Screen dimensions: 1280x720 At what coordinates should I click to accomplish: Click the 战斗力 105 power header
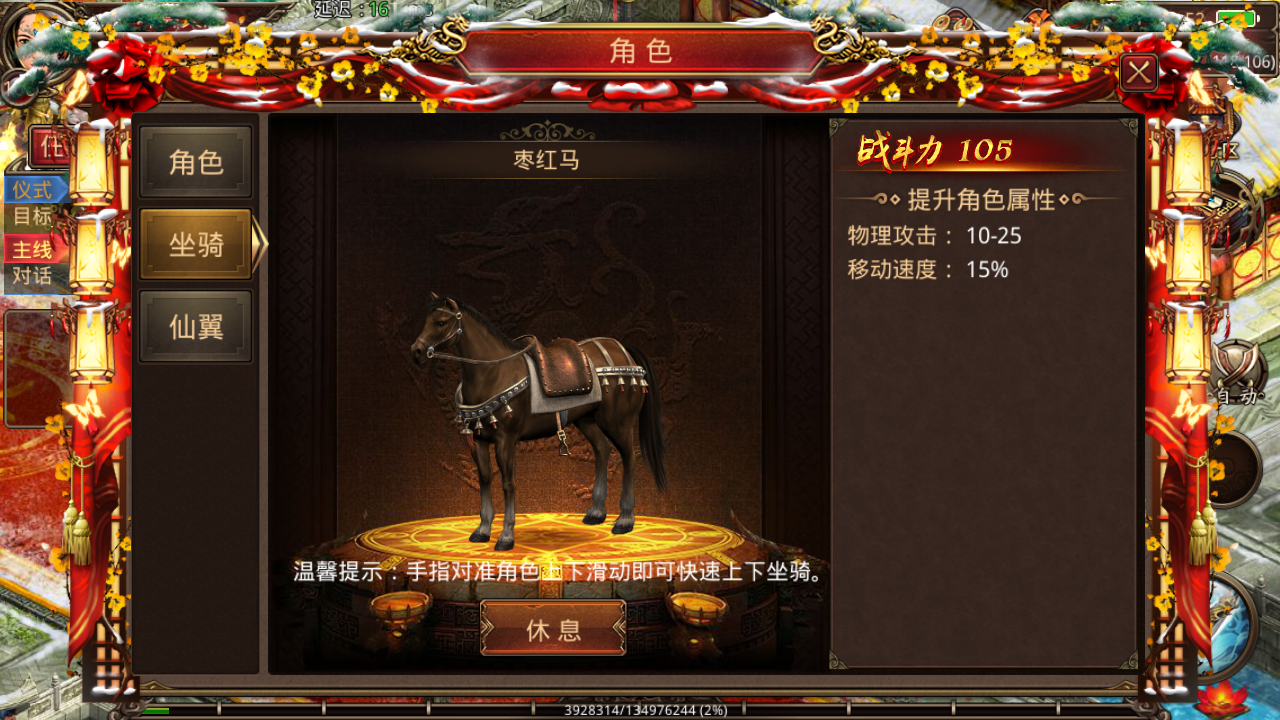click(936, 151)
